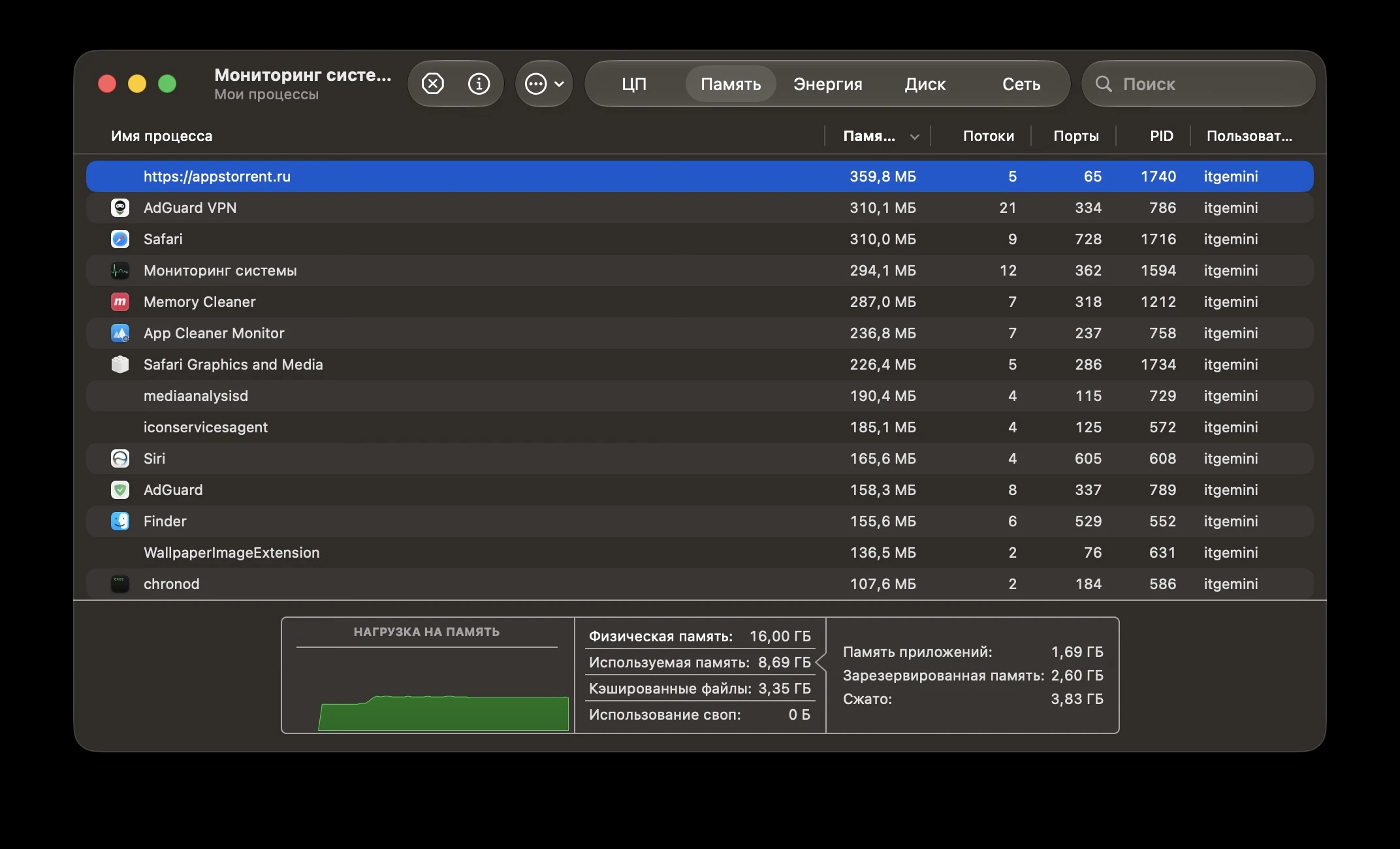1400x849 pixels.
Task: Click the НАГРУЗКА НА ПАМЯТЬ pressure graph
Action: pos(428,675)
